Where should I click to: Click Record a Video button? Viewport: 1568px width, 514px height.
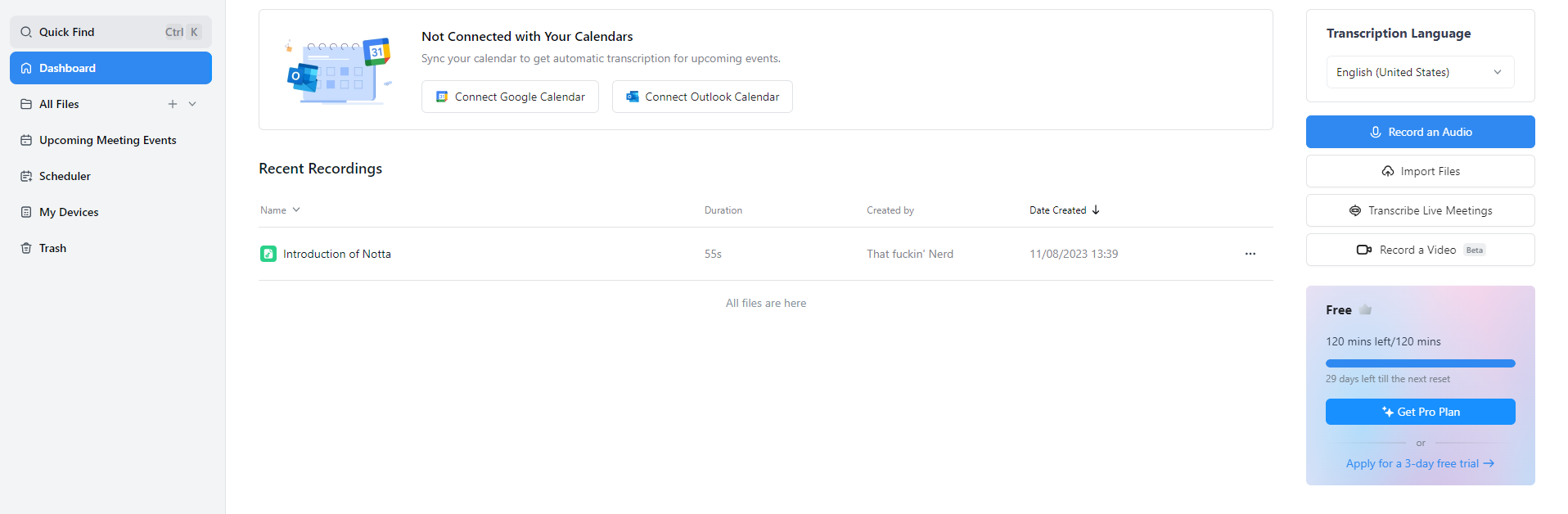pyautogui.click(x=1420, y=250)
